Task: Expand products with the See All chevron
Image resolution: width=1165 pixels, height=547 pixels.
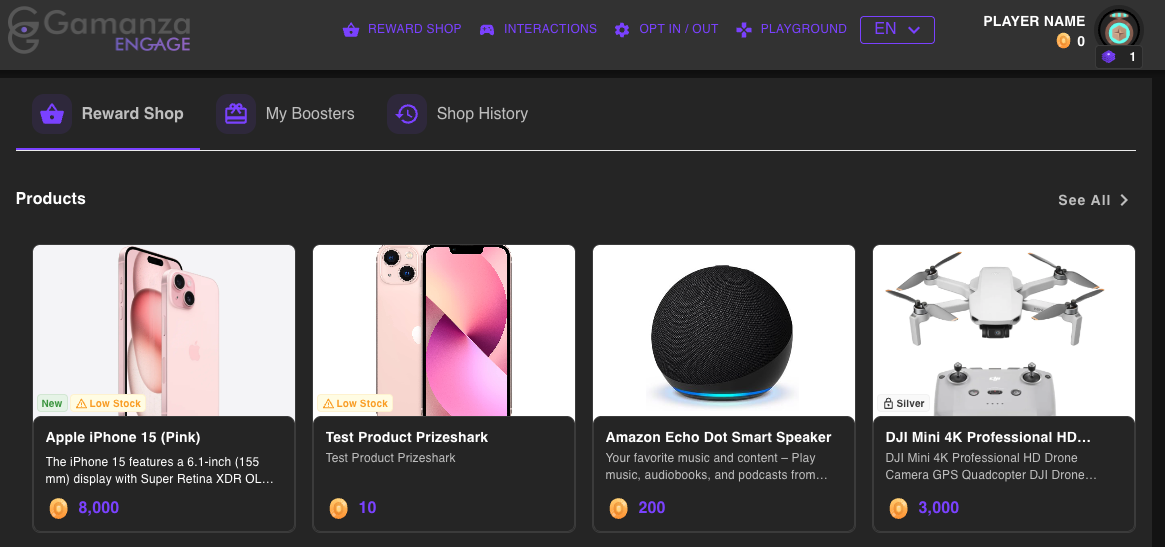Action: pyautogui.click(x=1124, y=200)
